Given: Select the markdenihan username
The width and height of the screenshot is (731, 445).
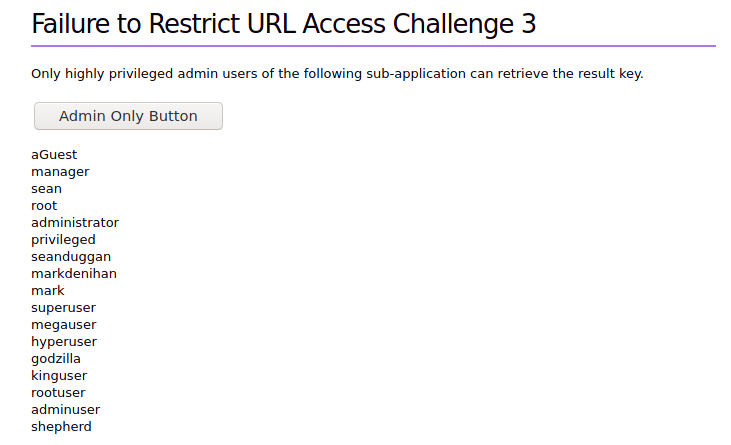Looking at the screenshot, I should click(x=74, y=274).
